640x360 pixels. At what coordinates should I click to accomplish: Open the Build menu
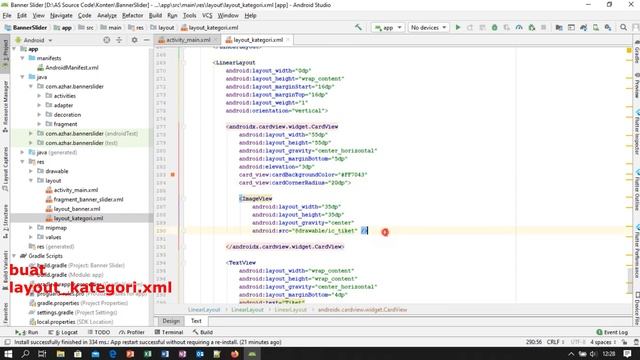click(155, 16)
